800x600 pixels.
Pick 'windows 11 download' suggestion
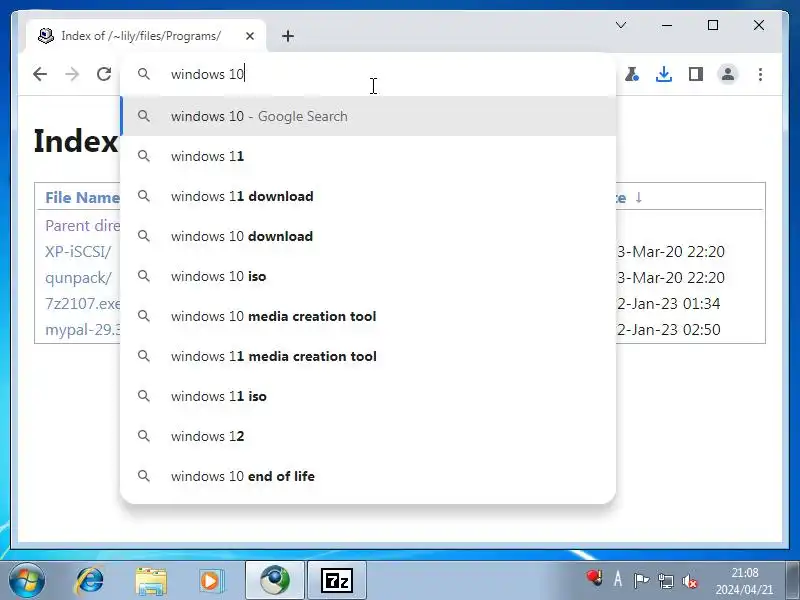368,196
